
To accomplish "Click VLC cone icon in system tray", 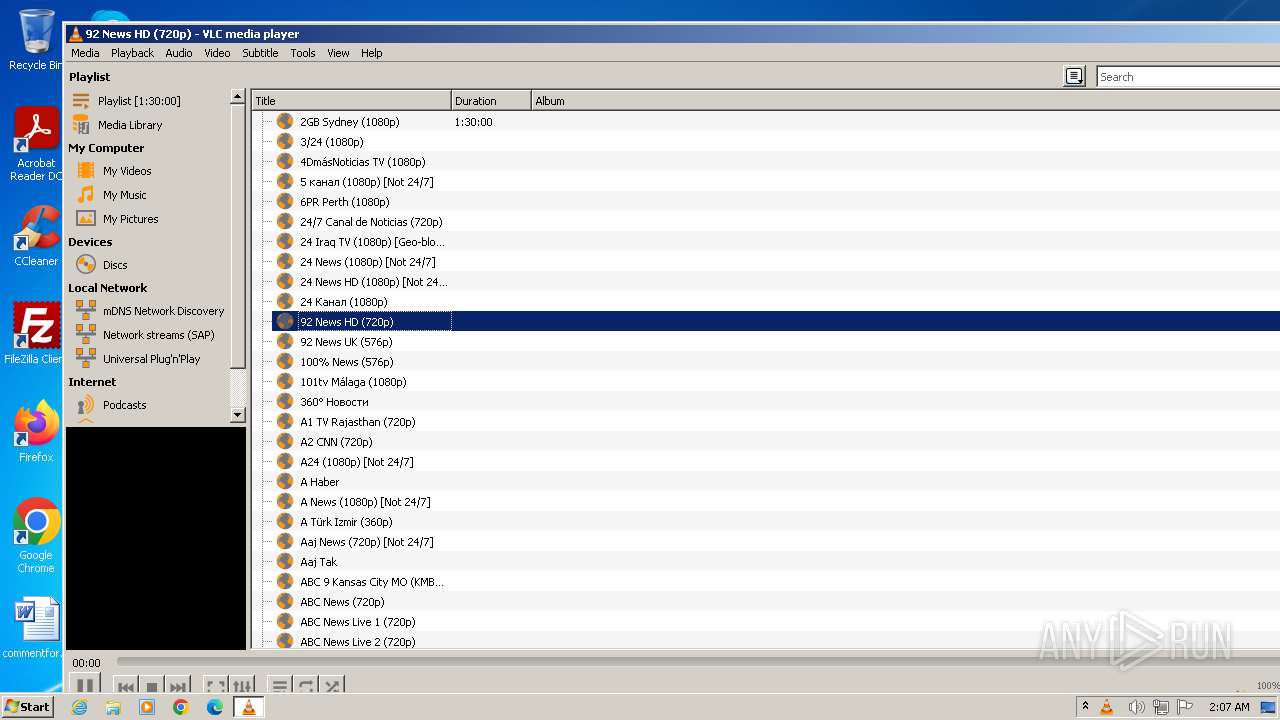I will point(1107,707).
